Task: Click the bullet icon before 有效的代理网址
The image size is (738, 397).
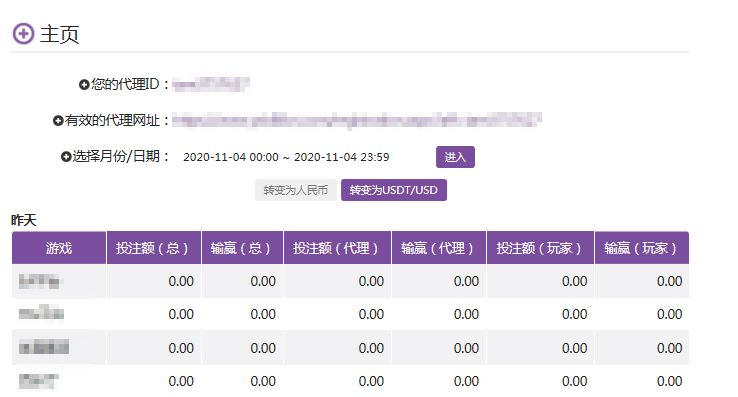Action: click(x=58, y=121)
